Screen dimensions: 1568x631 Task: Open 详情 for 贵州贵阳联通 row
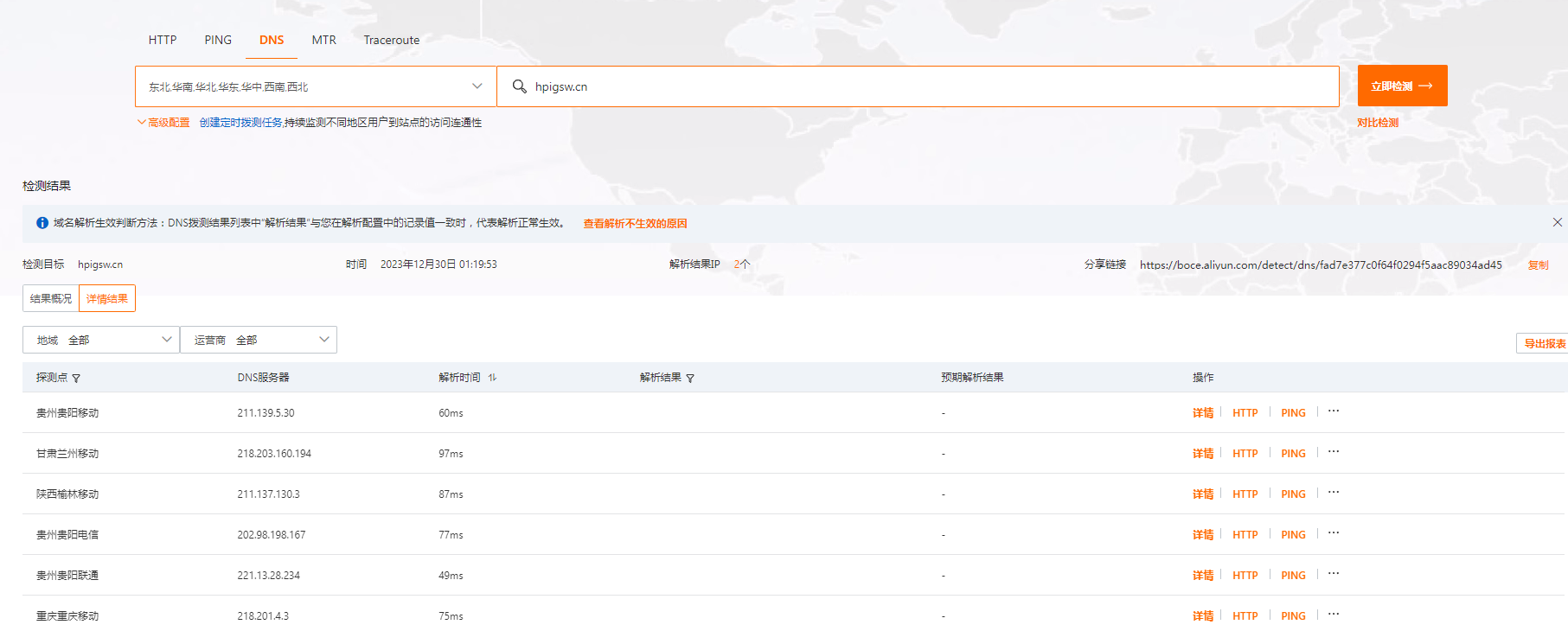(1203, 576)
